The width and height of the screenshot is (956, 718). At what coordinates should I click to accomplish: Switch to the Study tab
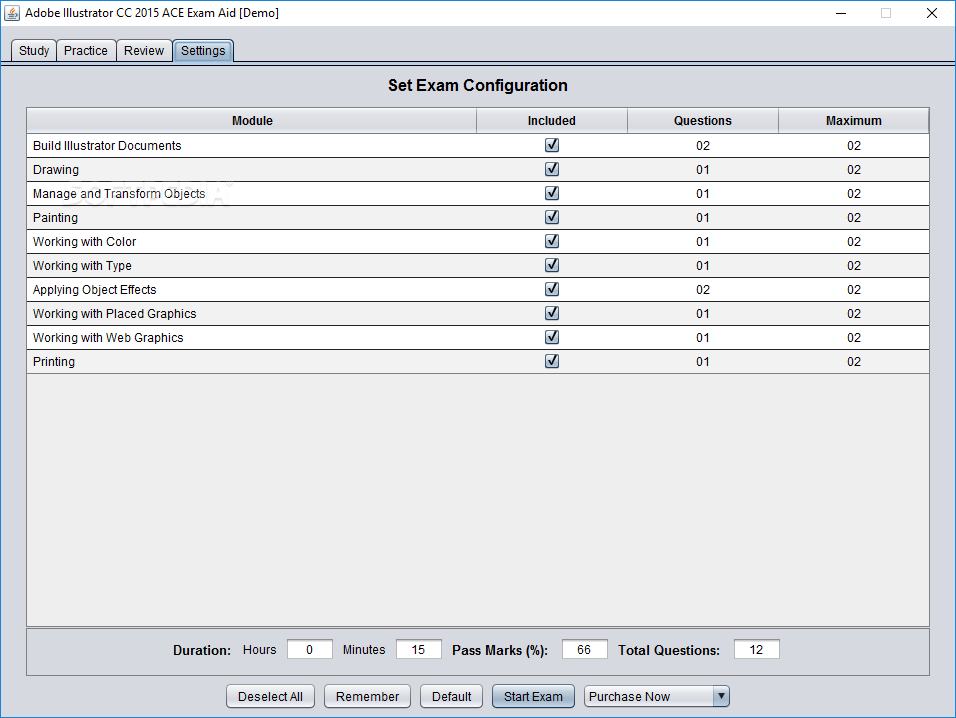(34, 51)
